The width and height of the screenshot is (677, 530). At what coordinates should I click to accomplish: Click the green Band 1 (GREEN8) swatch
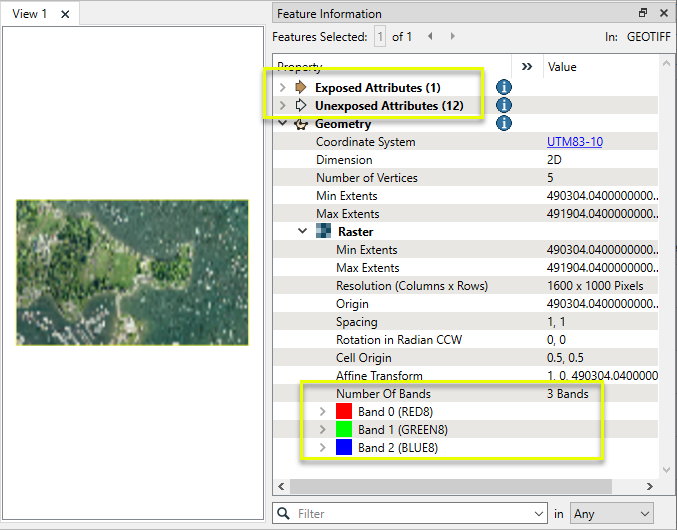344,430
